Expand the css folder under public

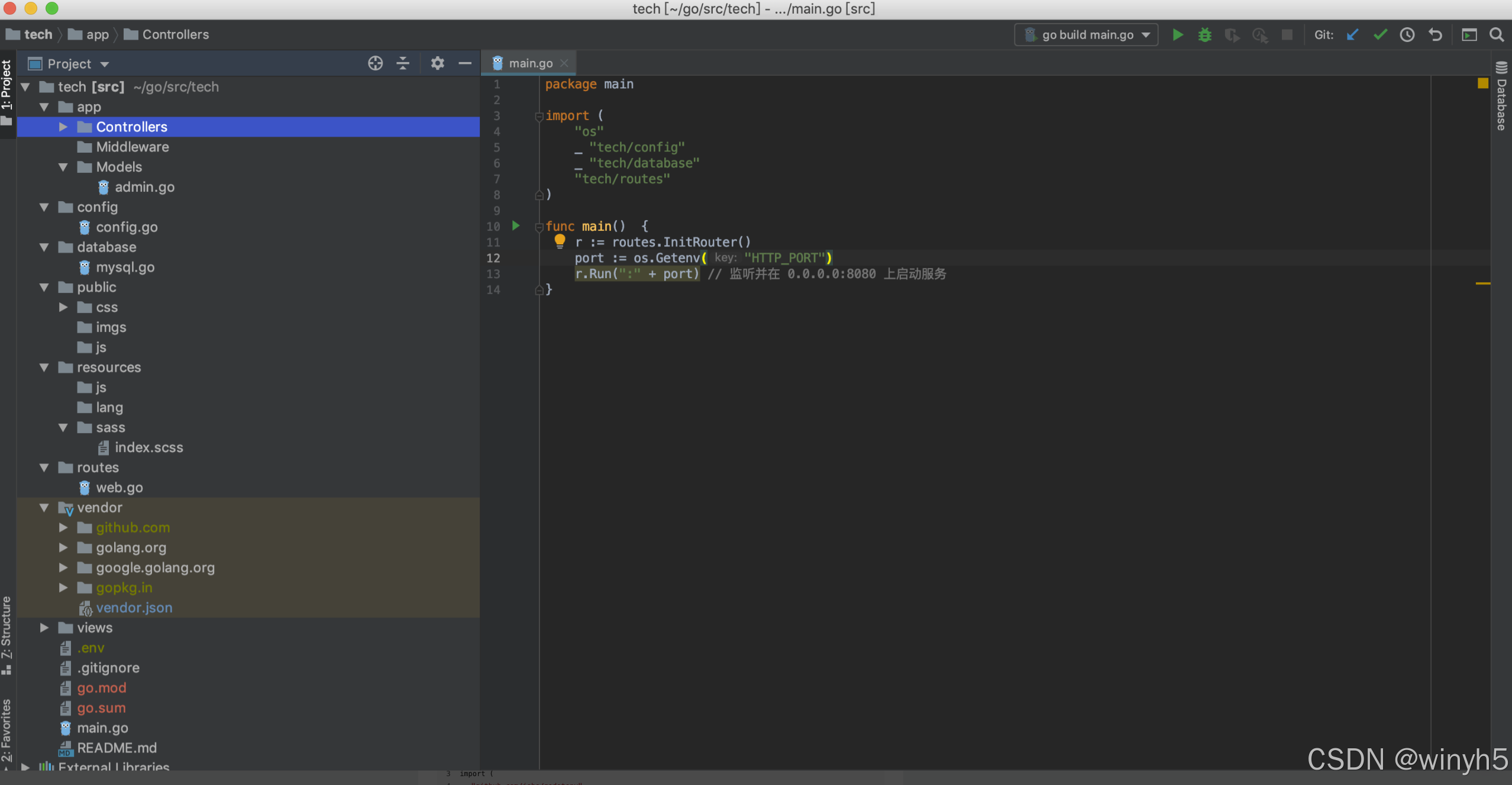63,307
